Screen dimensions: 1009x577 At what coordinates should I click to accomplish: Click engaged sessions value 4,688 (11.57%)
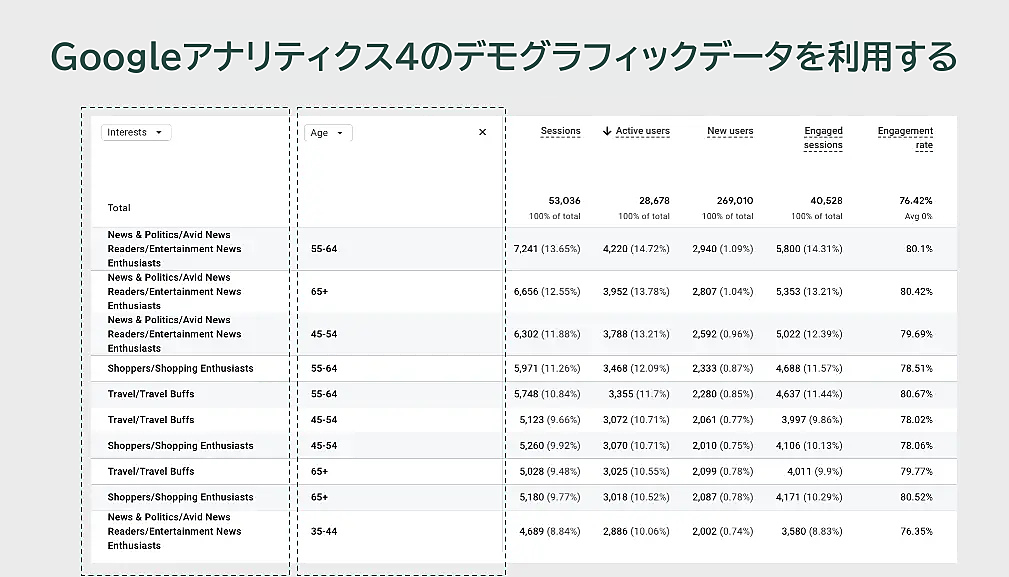809,369
